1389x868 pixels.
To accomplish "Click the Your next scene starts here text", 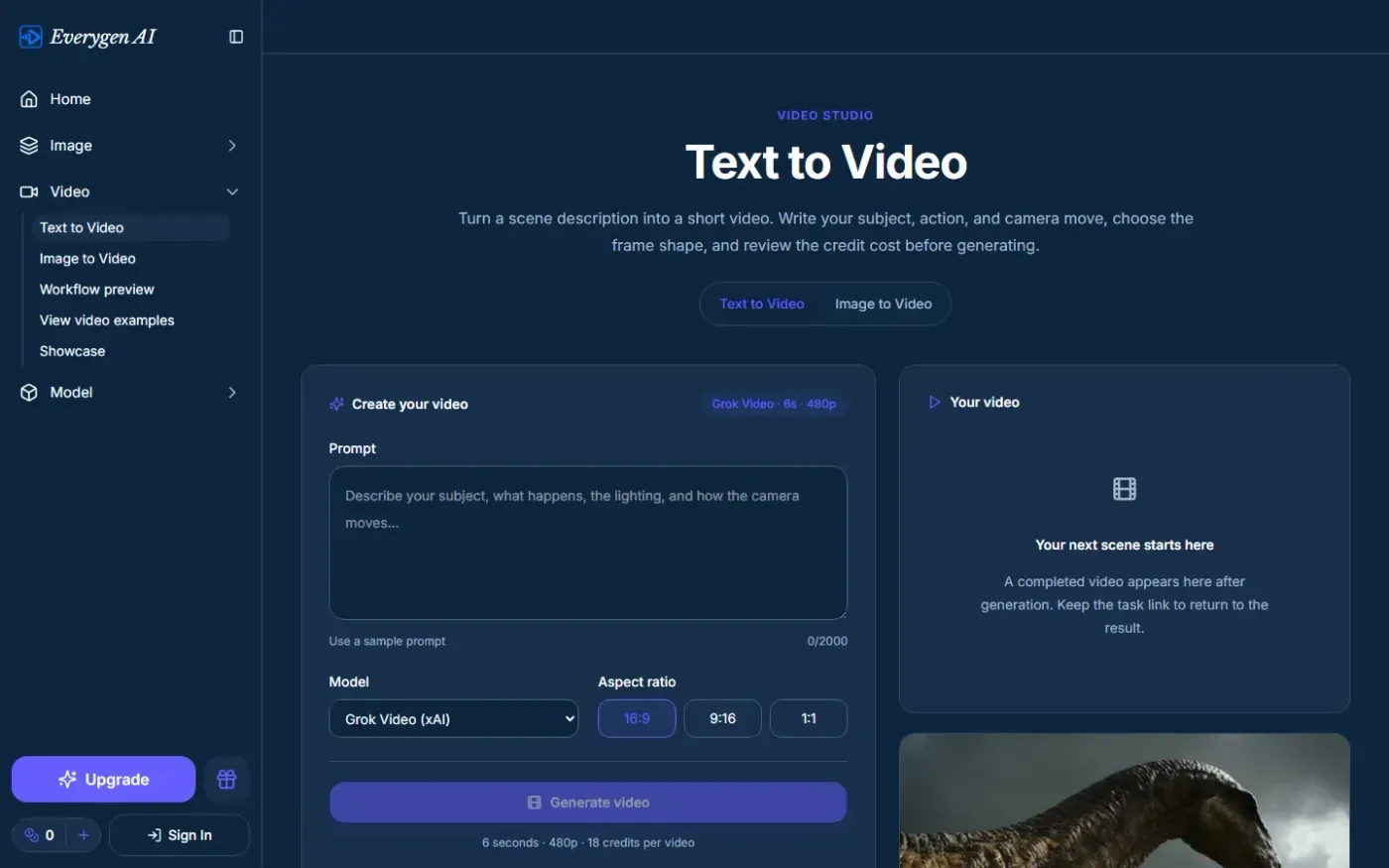I will (1124, 545).
